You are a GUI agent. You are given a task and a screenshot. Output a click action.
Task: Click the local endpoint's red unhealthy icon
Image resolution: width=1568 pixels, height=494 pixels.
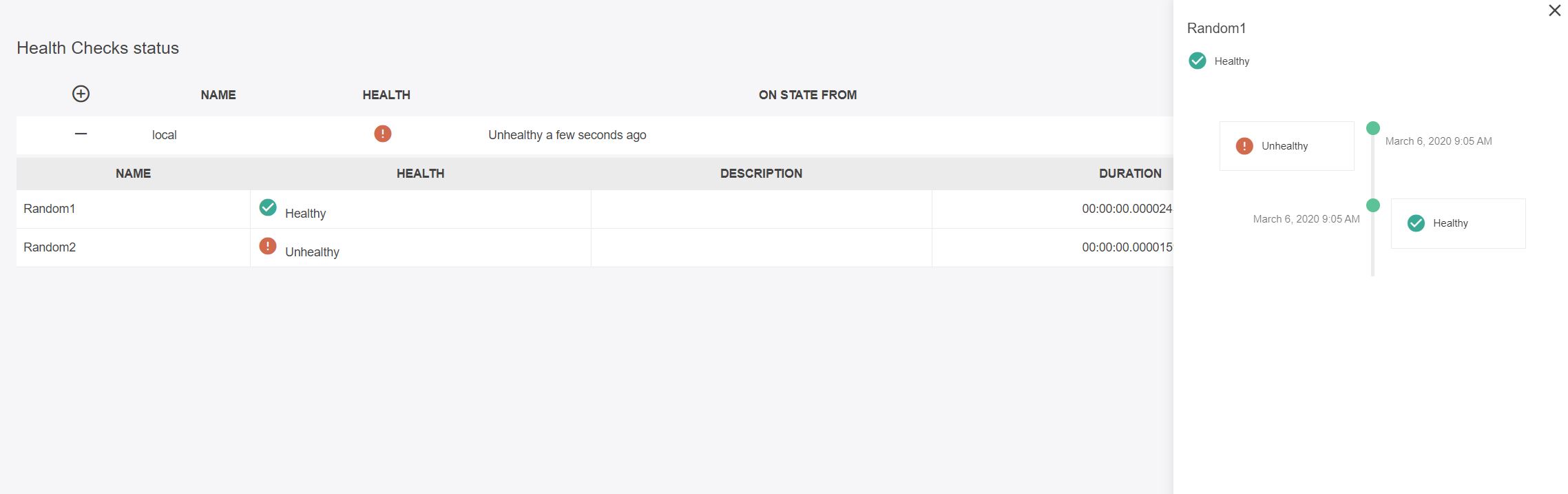(383, 134)
